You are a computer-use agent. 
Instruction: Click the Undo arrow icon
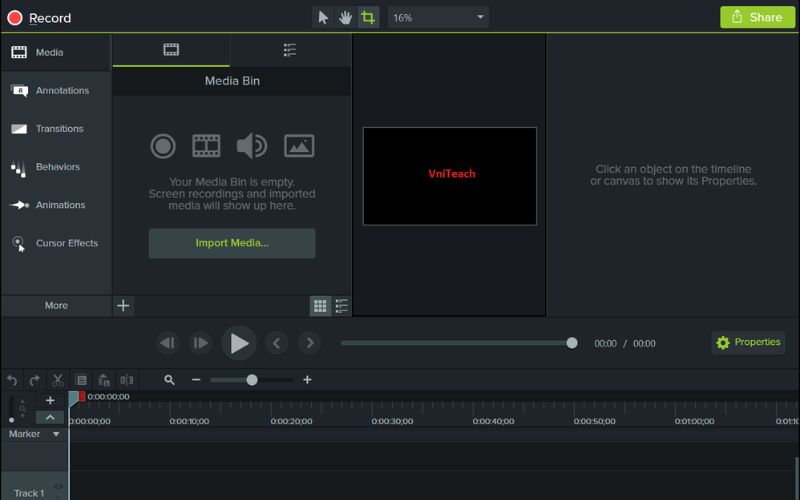(x=12, y=380)
